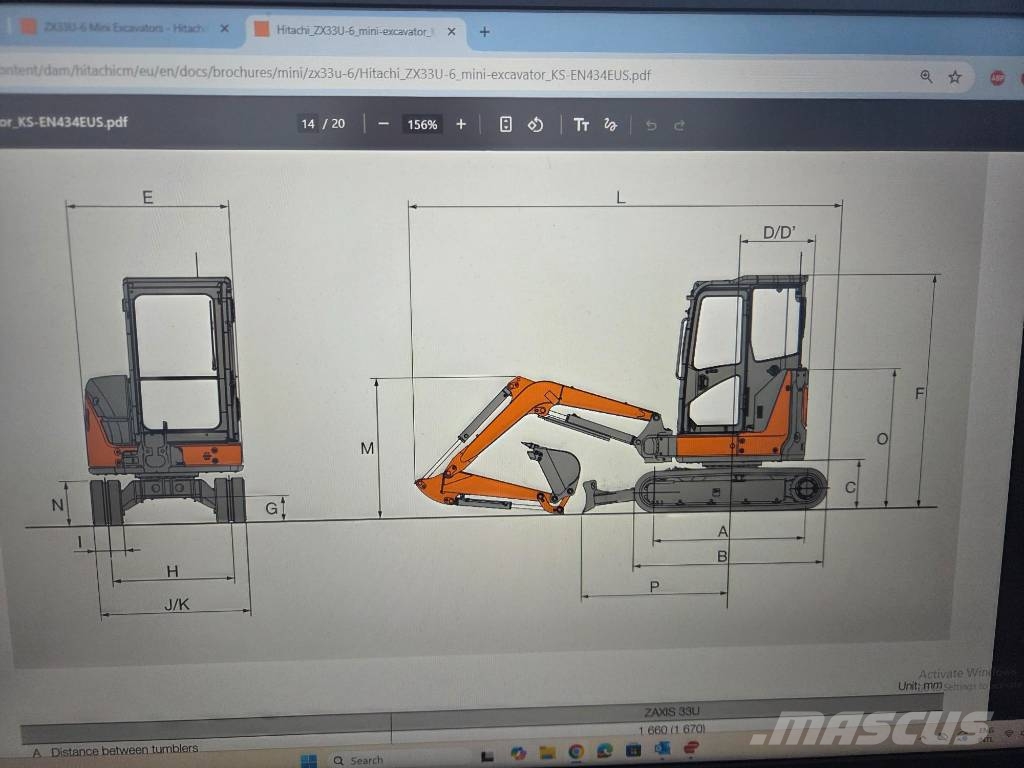Open the Windows Start menu
Image resolution: width=1024 pixels, height=768 pixels.
point(308,761)
